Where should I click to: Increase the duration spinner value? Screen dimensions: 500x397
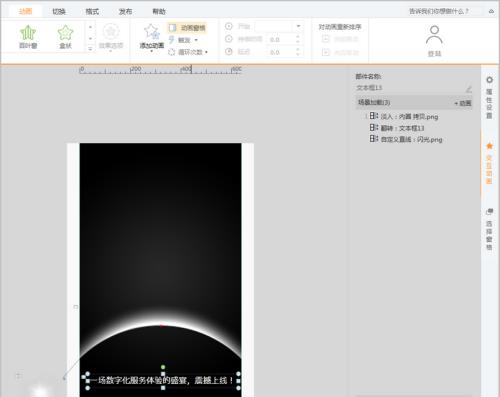(298, 37)
